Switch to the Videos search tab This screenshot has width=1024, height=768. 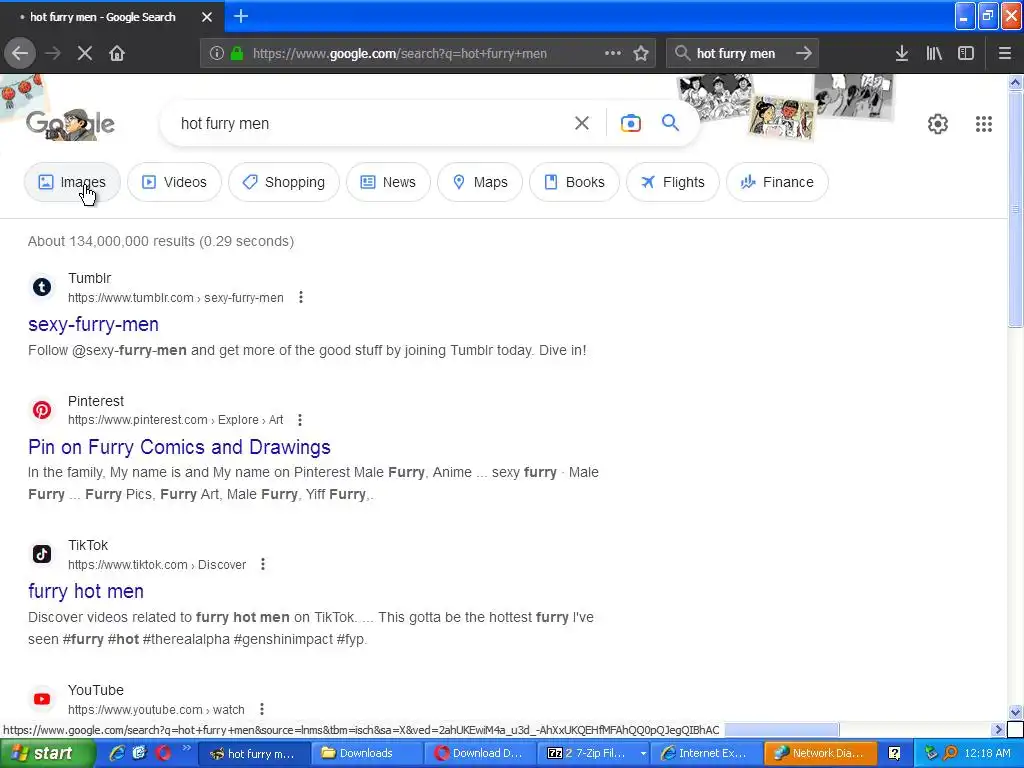[174, 182]
